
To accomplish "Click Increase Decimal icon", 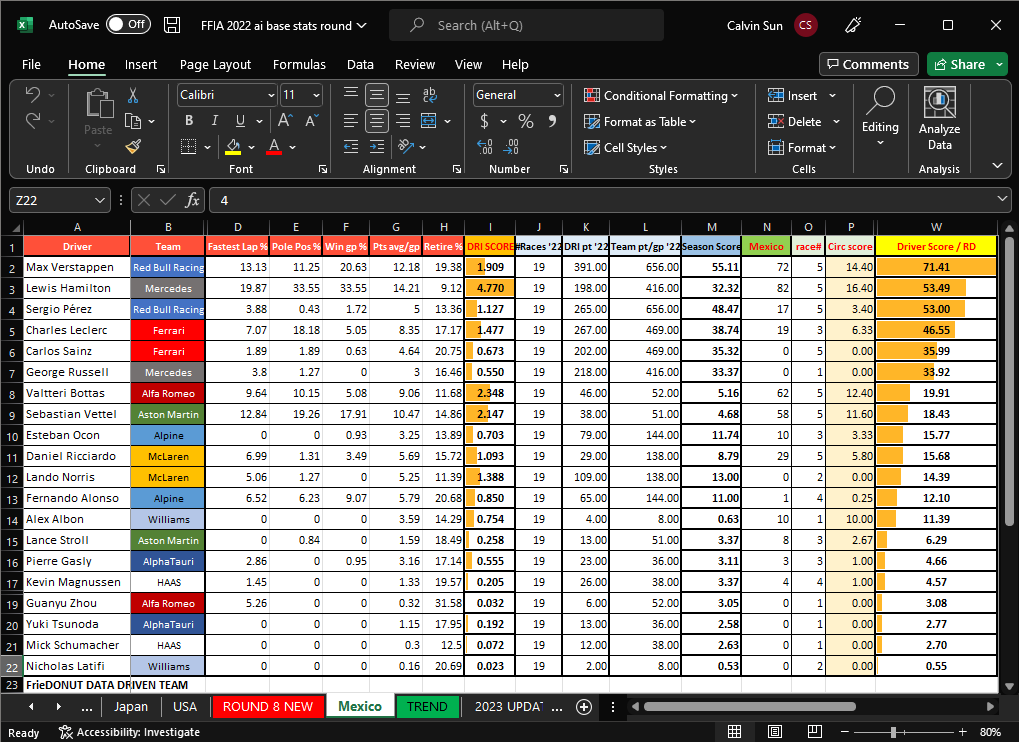I will [485, 147].
